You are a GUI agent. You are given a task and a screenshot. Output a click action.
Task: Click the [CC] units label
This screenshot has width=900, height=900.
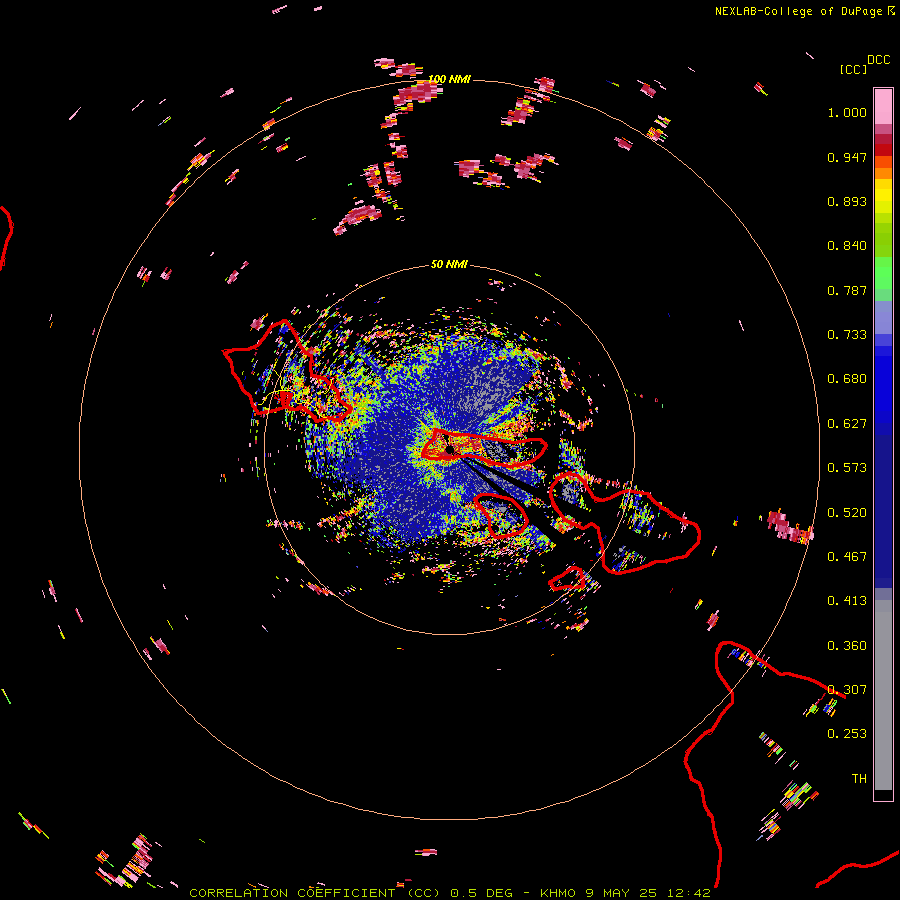click(854, 69)
